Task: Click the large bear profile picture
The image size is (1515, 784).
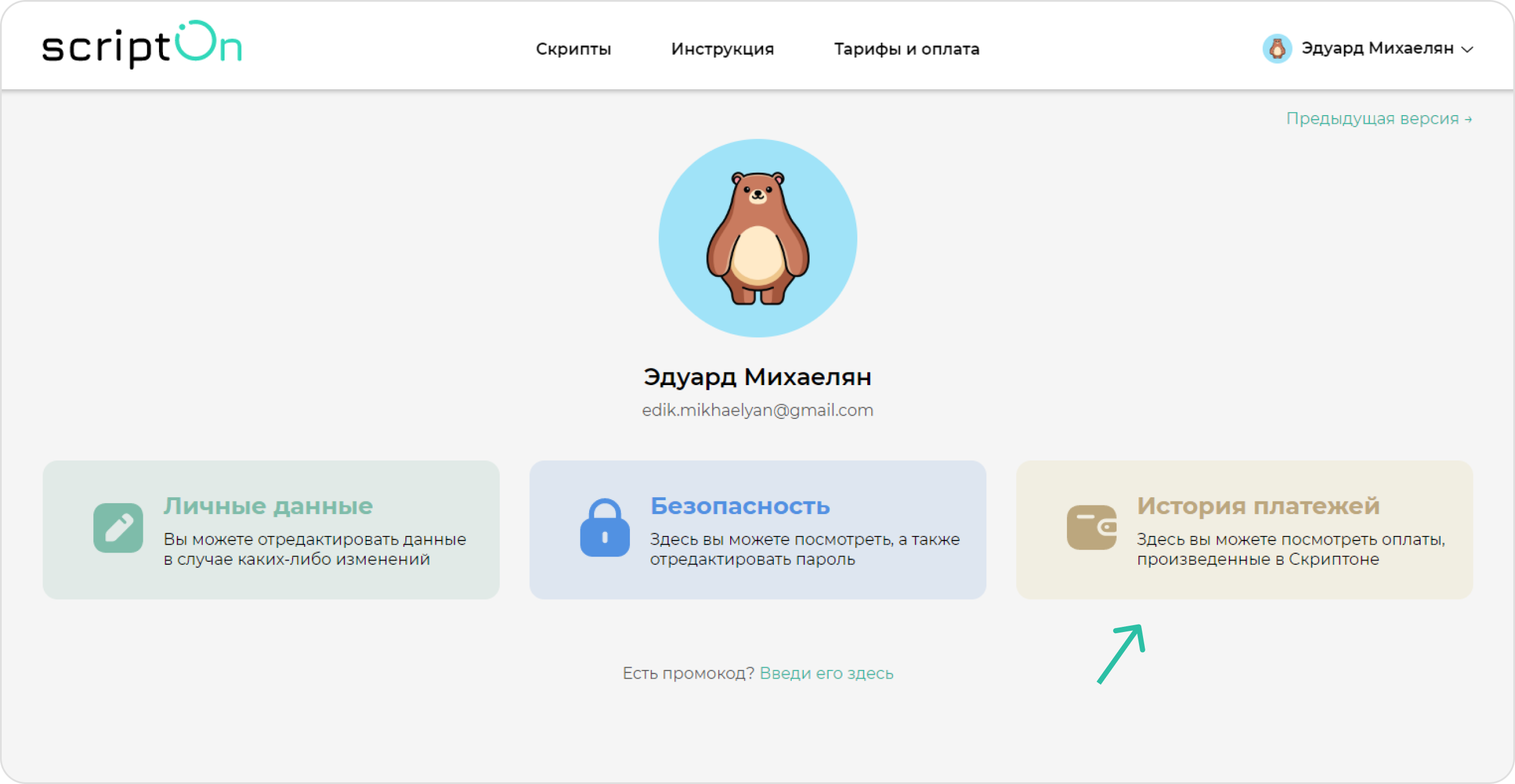Action: [758, 238]
